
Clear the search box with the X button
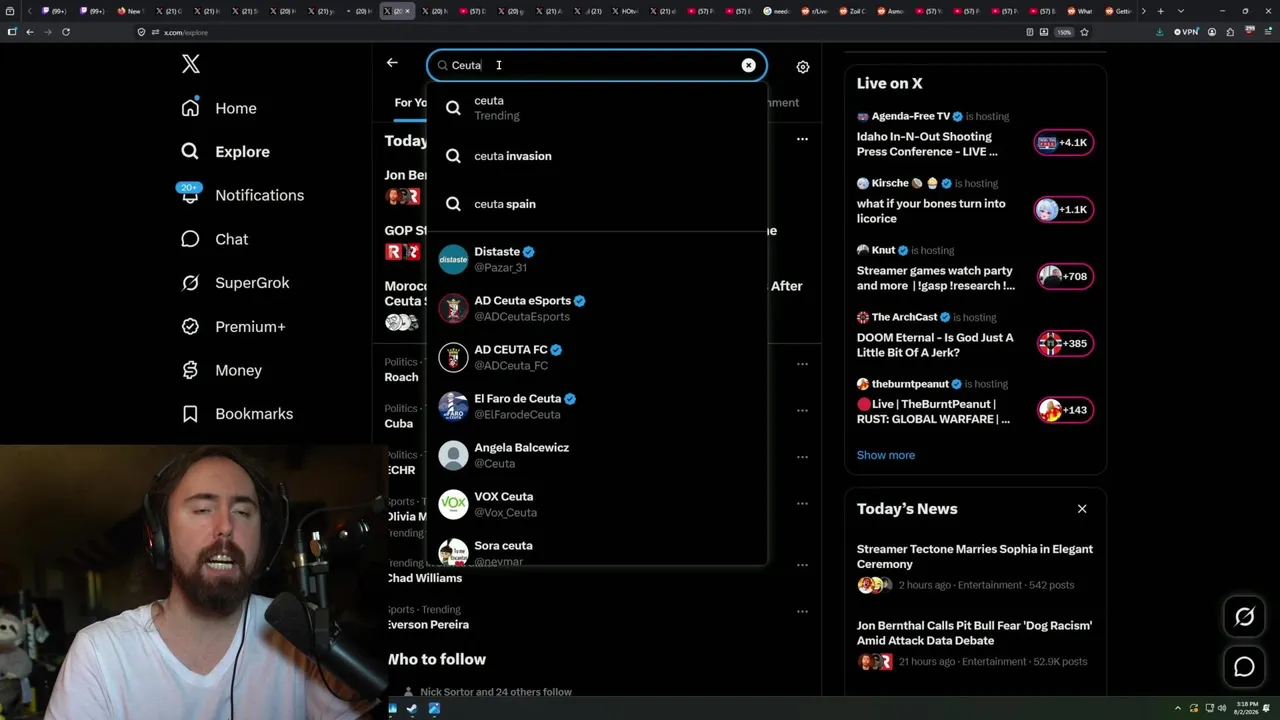(748, 65)
